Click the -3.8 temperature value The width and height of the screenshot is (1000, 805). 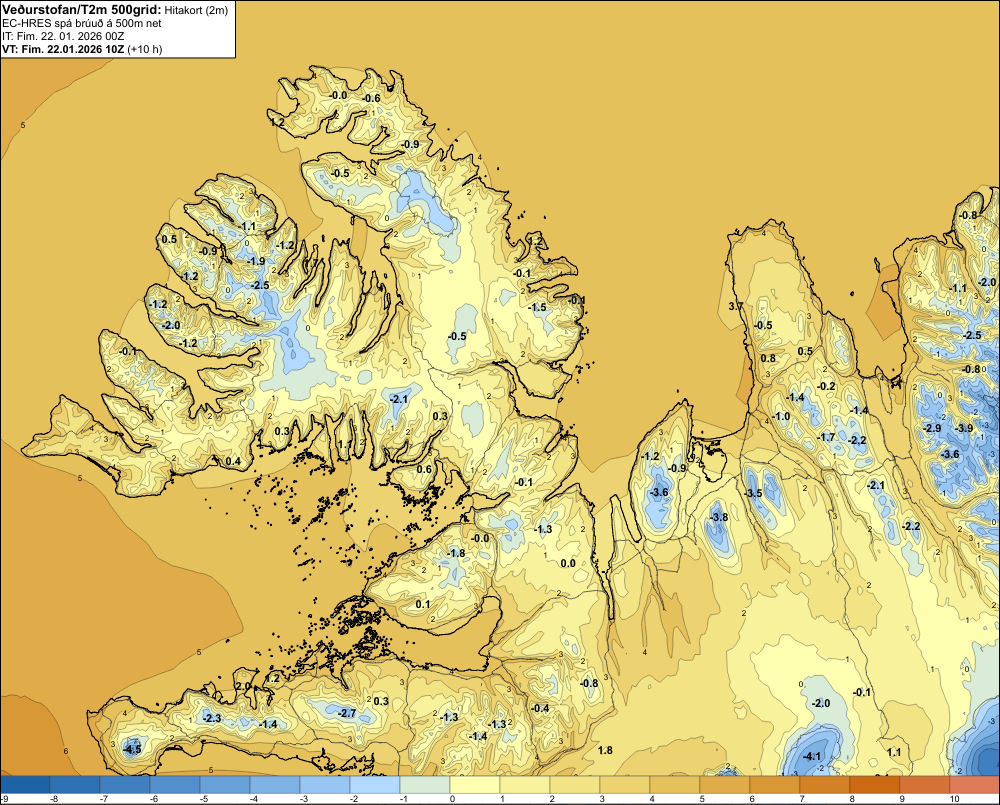click(719, 517)
